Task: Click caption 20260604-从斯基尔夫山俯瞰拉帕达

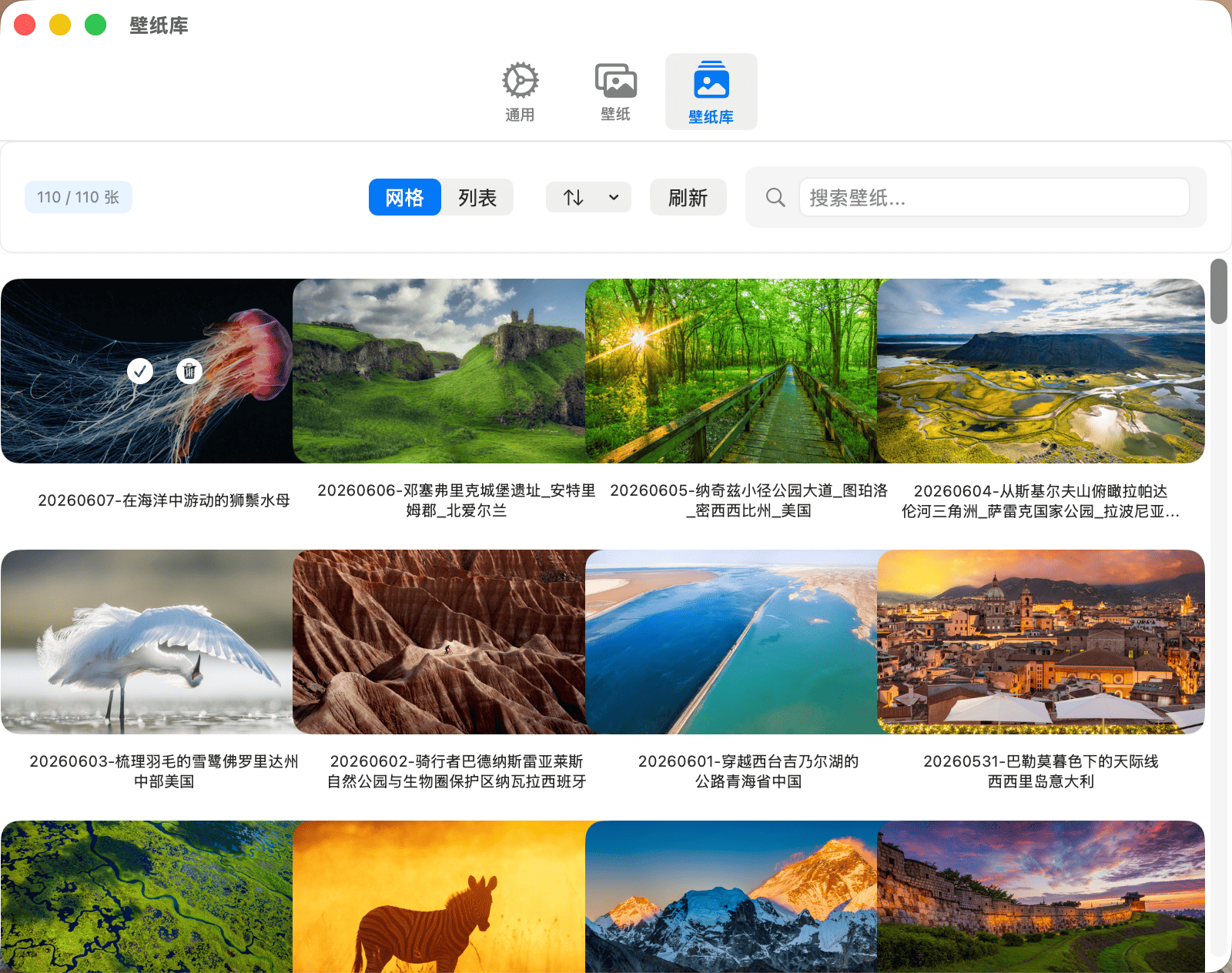Action: pyautogui.click(x=1041, y=501)
